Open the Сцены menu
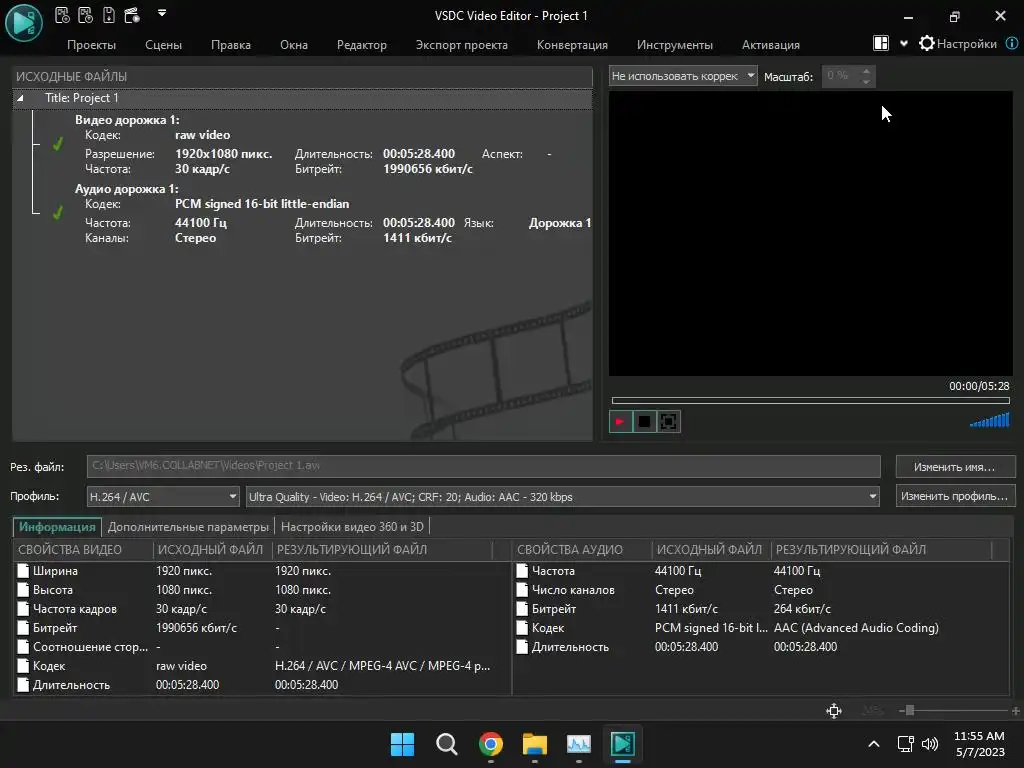Viewport: 1024px width, 768px height. pyautogui.click(x=163, y=44)
